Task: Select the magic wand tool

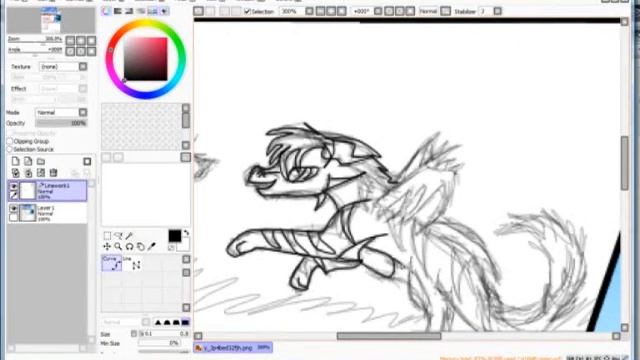Action: 129,236
